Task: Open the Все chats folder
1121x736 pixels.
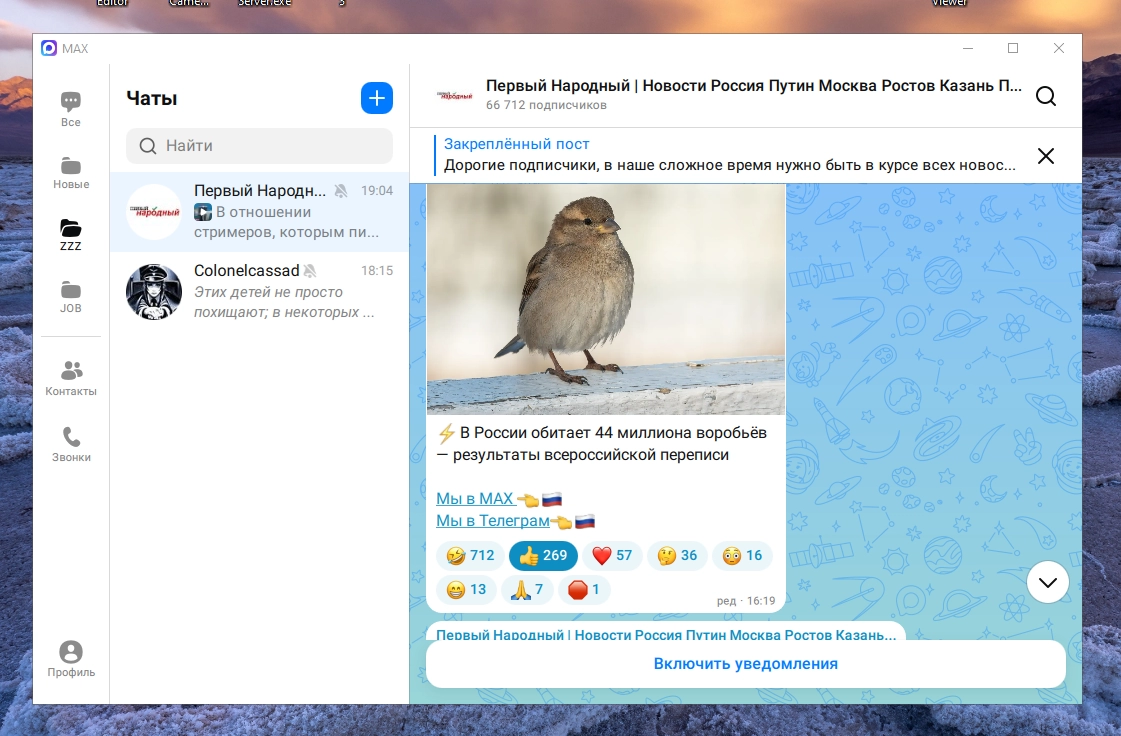Action: click(71, 109)
